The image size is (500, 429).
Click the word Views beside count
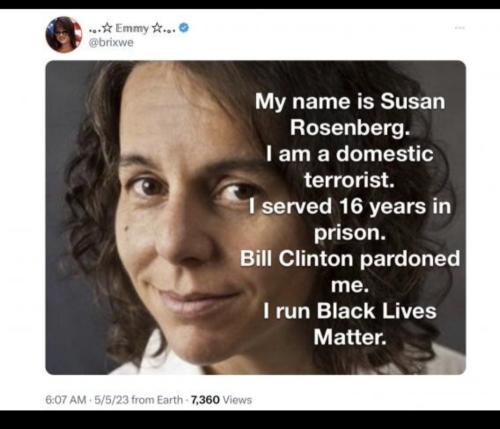pos(237,399)
